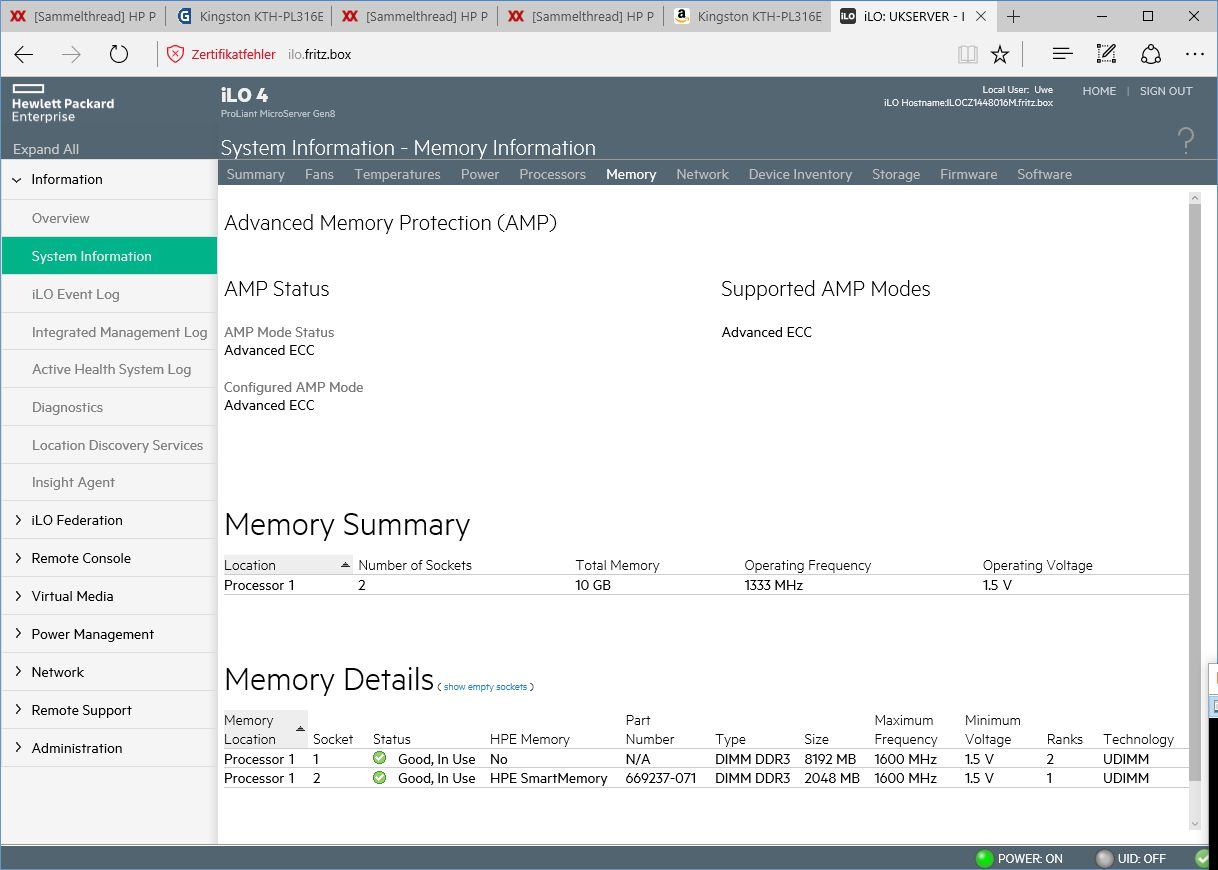
Task: Click the browser forward arrow
Action: [x=71, y=54]
